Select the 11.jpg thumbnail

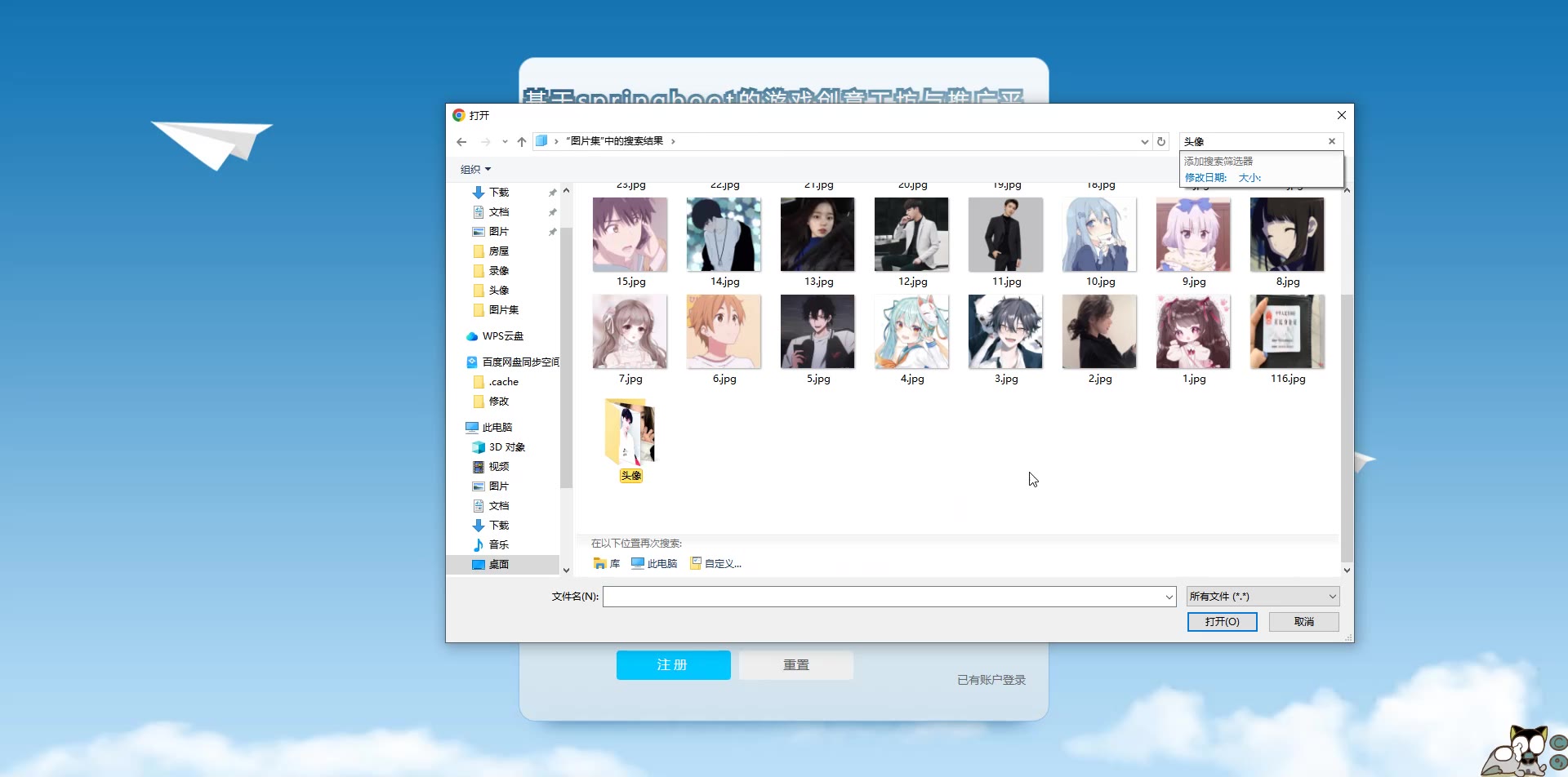pos(1005,234)
